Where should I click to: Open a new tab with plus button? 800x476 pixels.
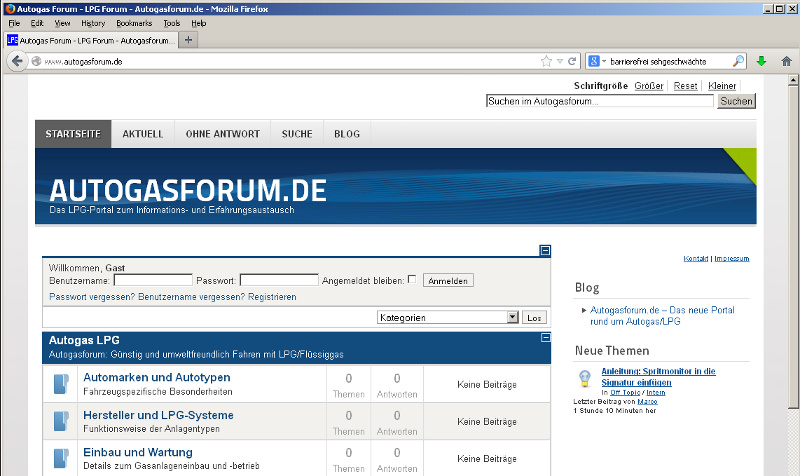click(x=189, y=40)
